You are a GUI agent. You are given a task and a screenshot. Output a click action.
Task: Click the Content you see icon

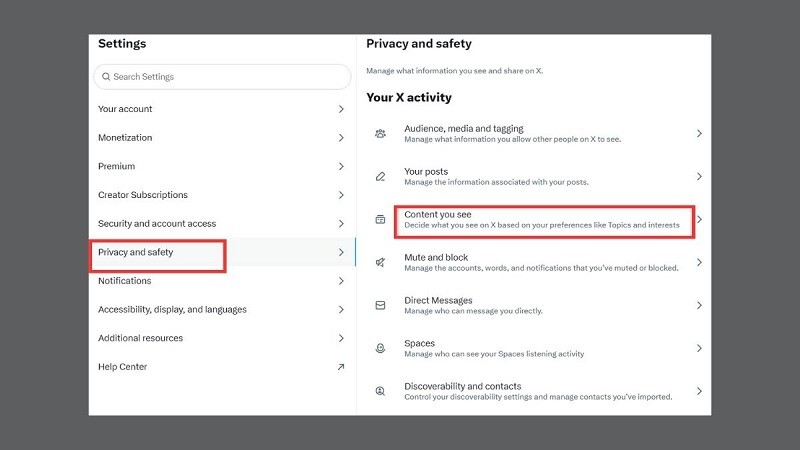click(380, 219)
